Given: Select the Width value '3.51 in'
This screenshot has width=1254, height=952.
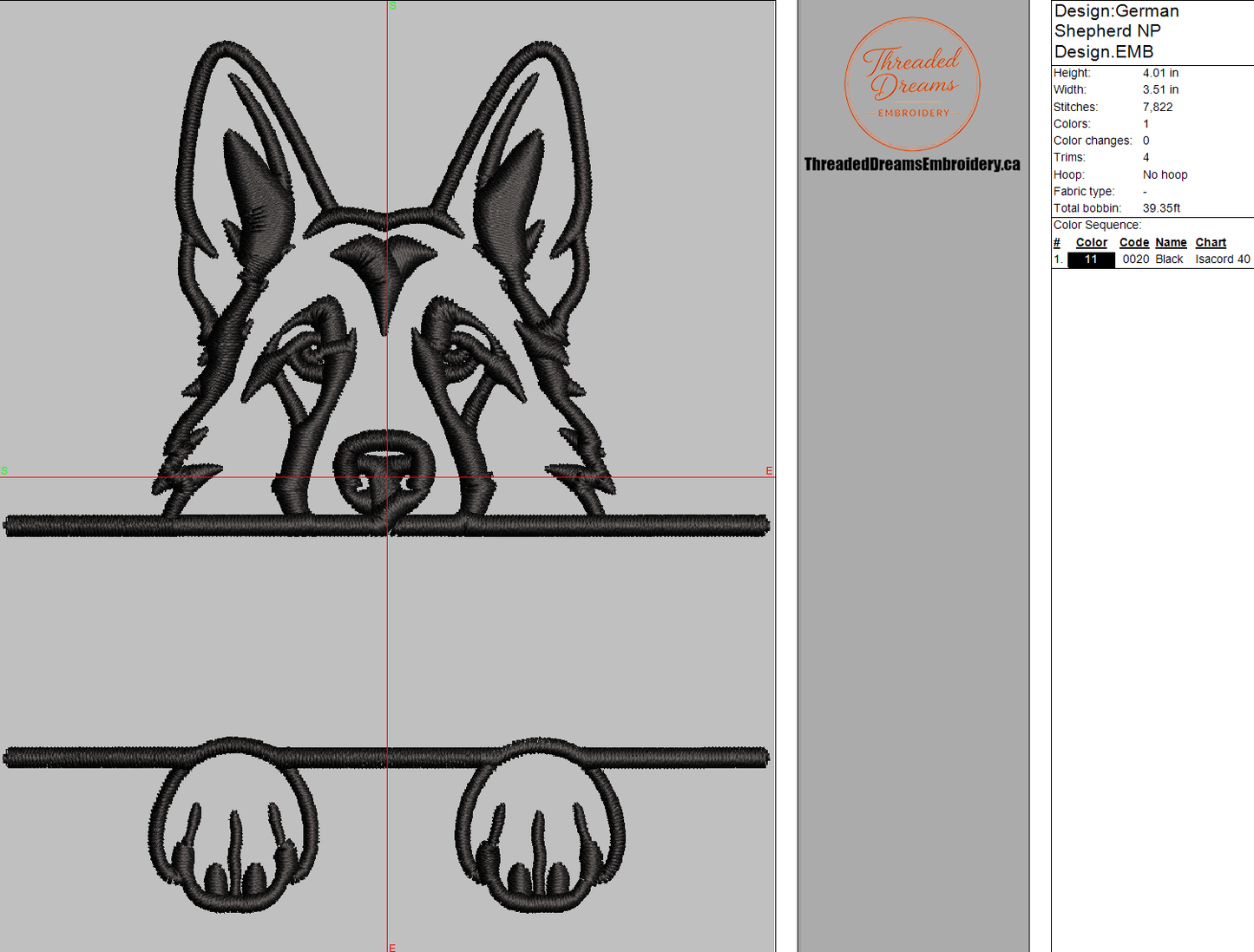Looking at the screenshot, I should [x=1160, y=89].
